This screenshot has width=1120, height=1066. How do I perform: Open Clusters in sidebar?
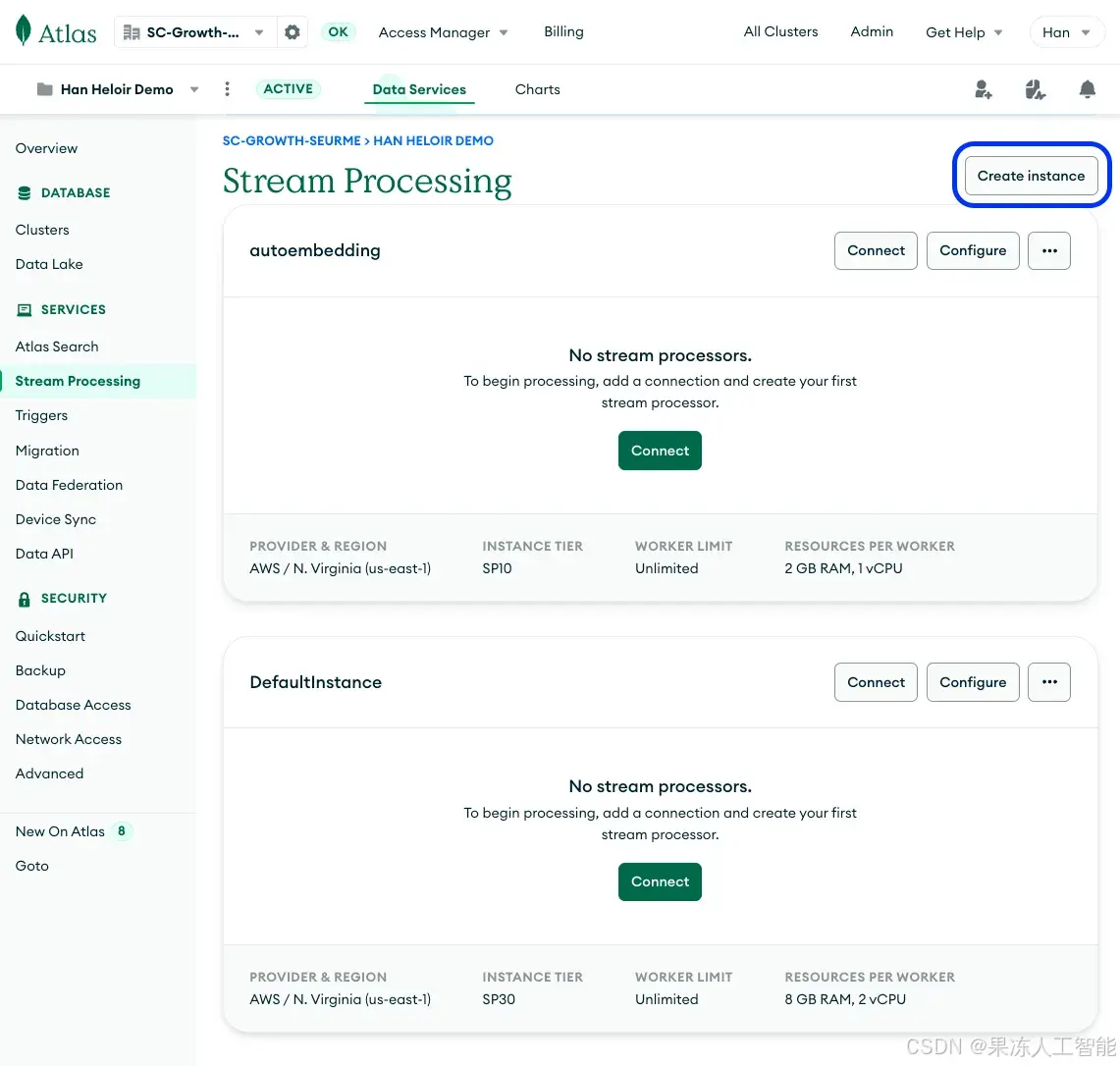click(42, 230)
